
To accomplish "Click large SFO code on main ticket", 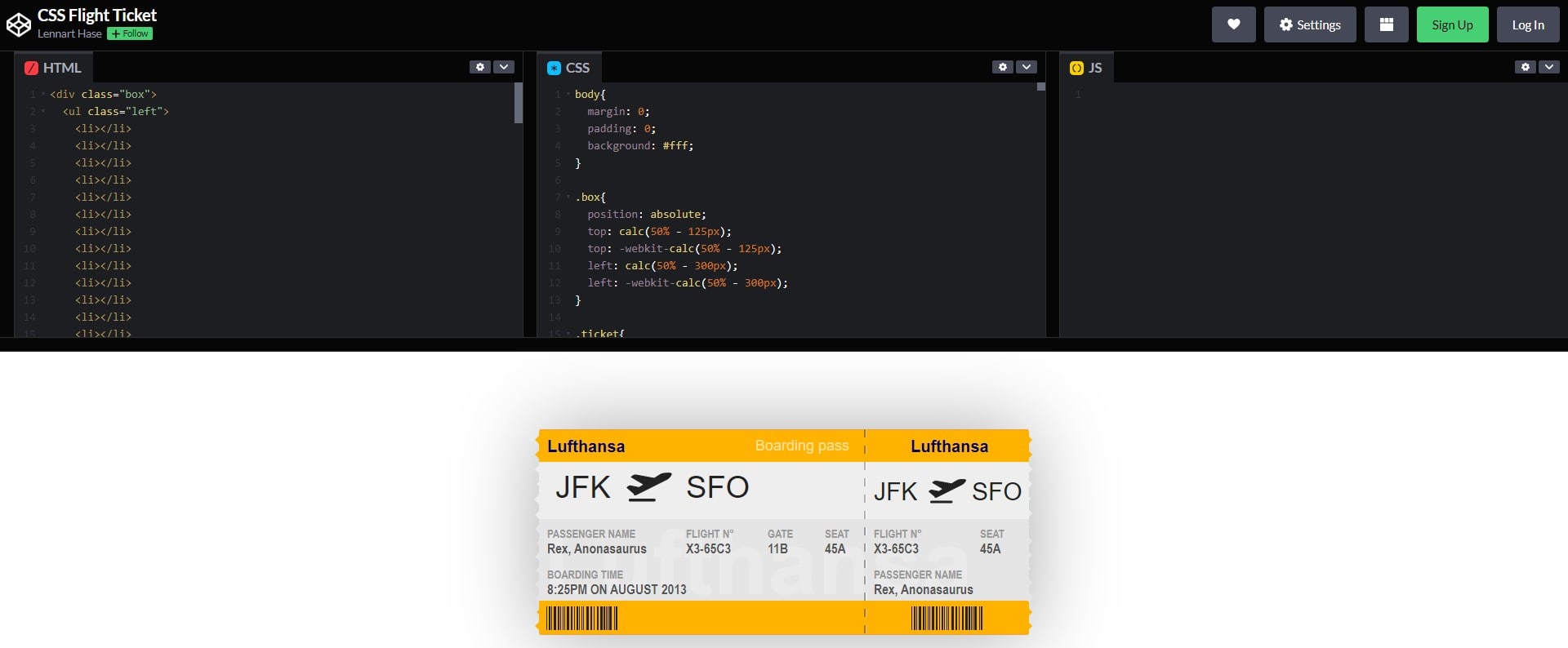I will 717,487.
